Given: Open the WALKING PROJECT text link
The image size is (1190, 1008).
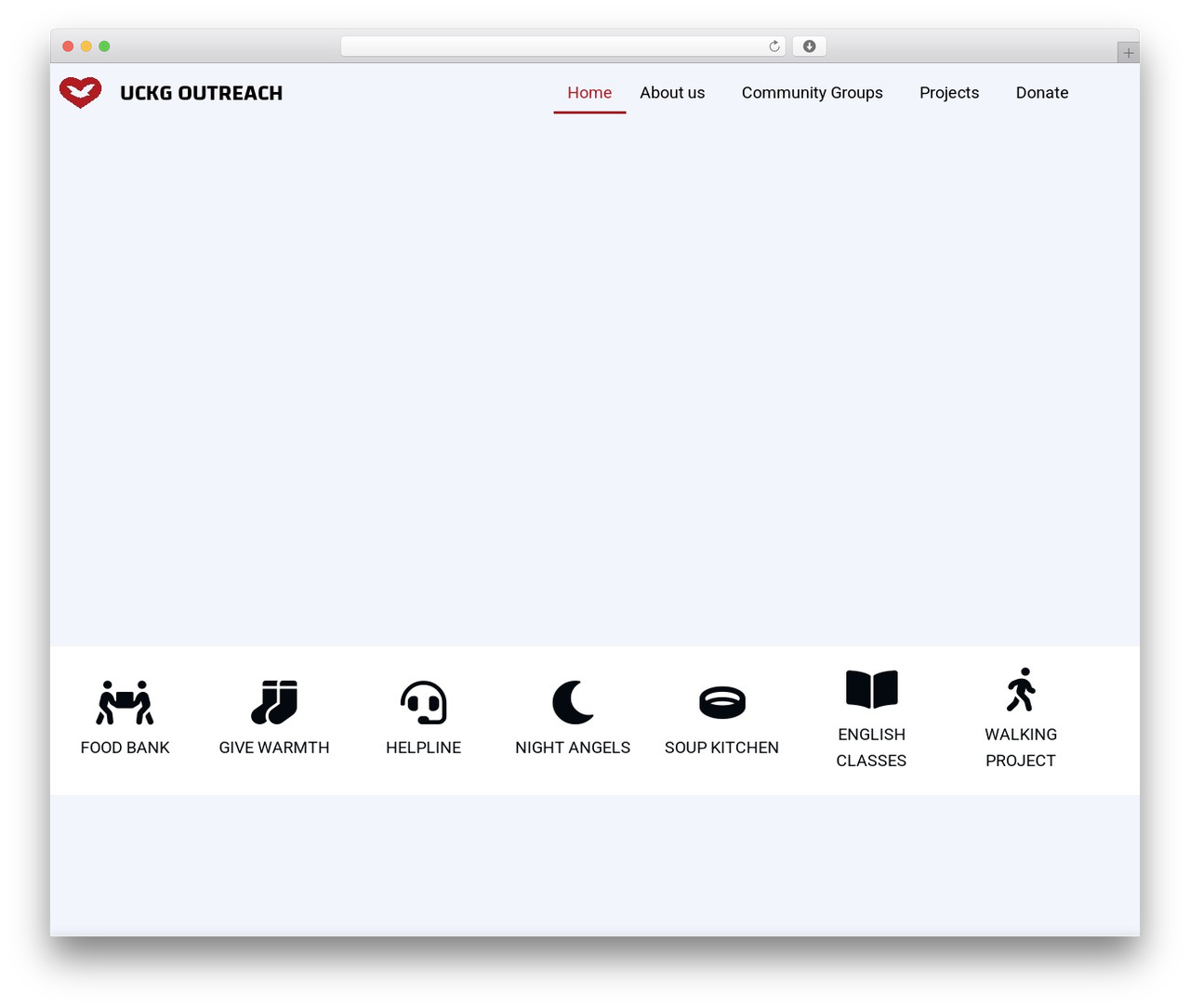Looking at the screenshot, I should coord(1021,748).
